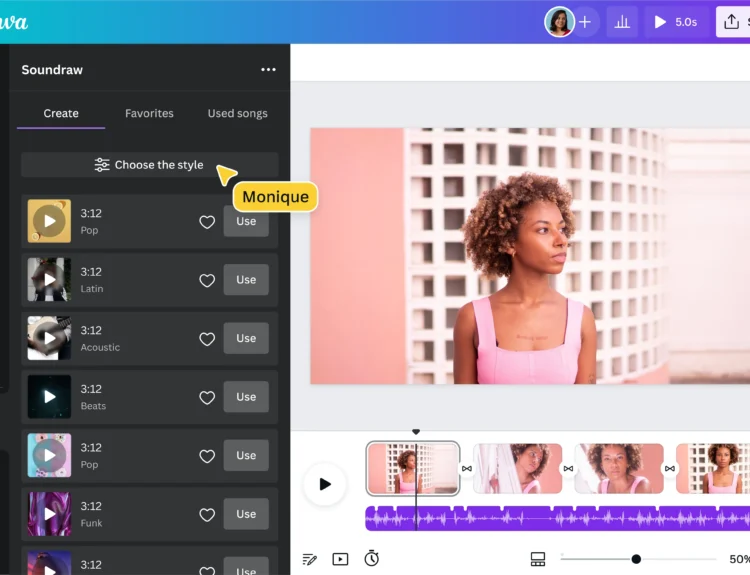Toggle the page thumbnails view icon near the zoom slider
Viewport: 750px width, 575px height.
538,559
